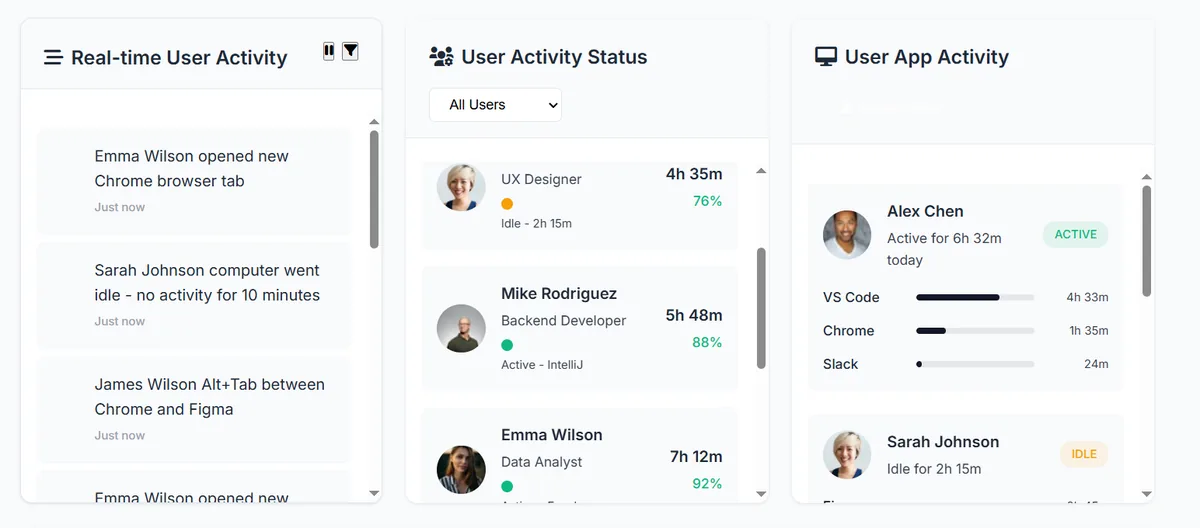Click Emma Wilson's green status dot
This screenshot has width=1200, height=528.
pos(507,486)
